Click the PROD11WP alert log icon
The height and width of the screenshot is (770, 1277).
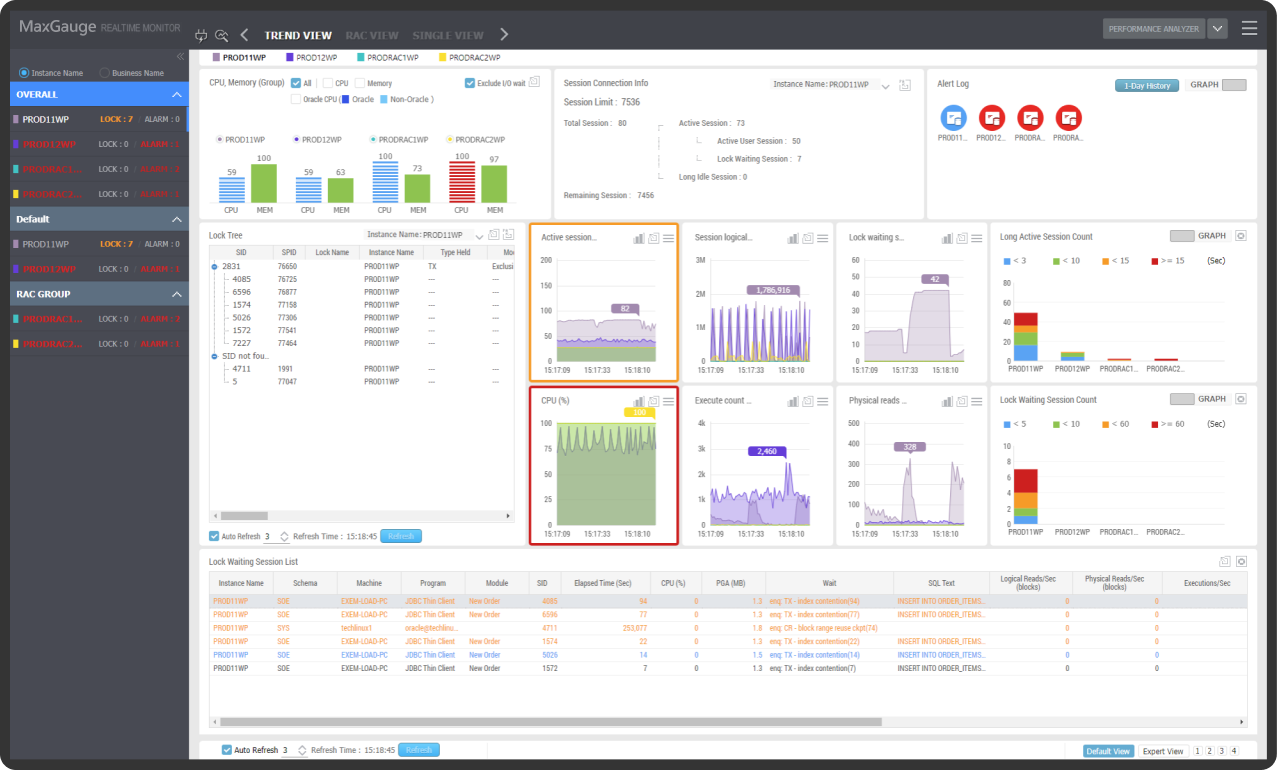tap(954, 118)
